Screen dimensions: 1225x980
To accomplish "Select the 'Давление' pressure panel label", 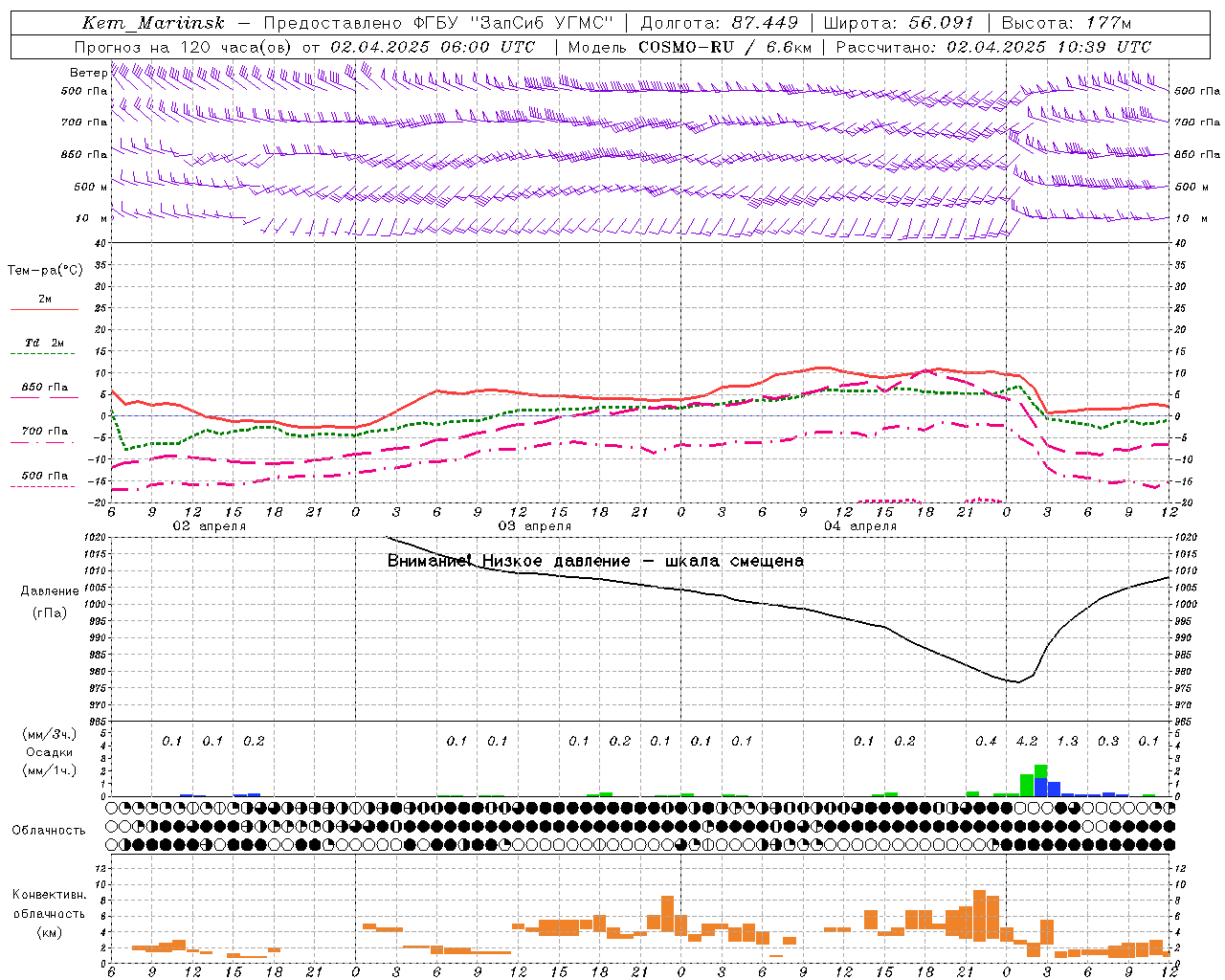I will (x=49, y=591).
